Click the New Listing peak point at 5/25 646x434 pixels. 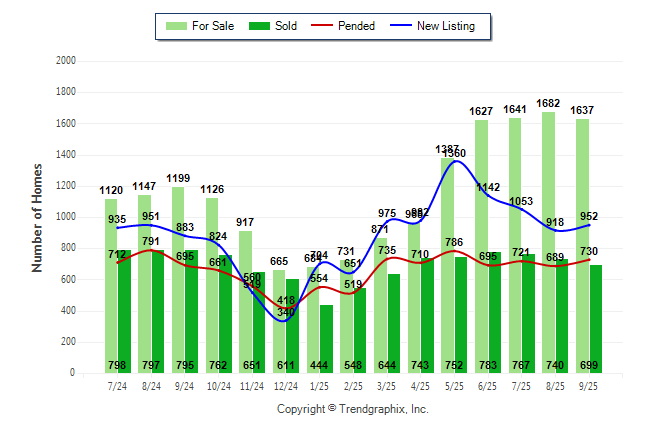[455, 161]
